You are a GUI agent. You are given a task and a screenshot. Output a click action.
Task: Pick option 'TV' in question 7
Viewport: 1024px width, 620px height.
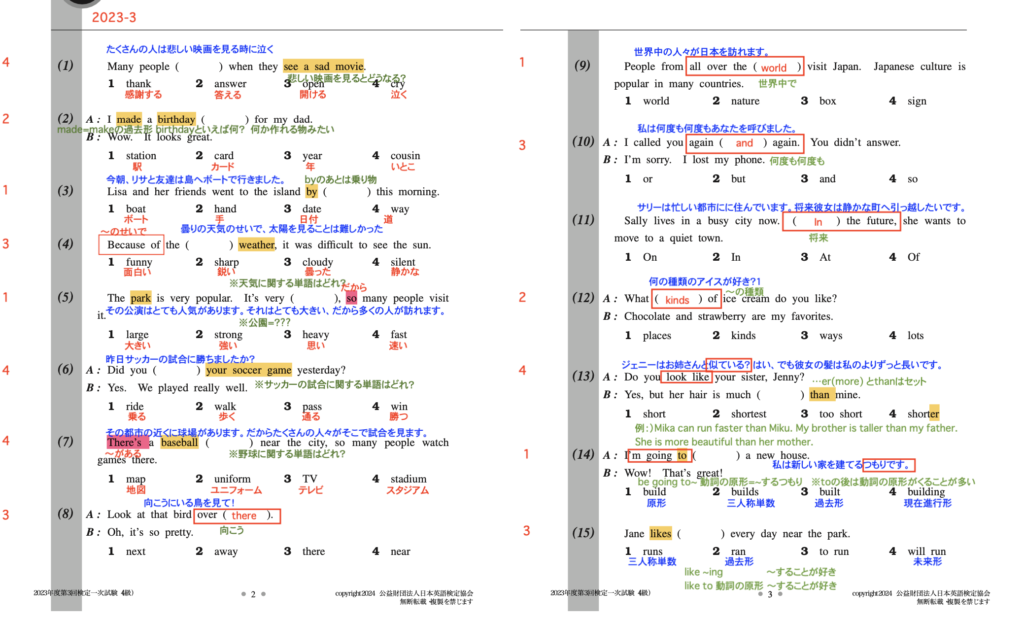click(310, 479)
